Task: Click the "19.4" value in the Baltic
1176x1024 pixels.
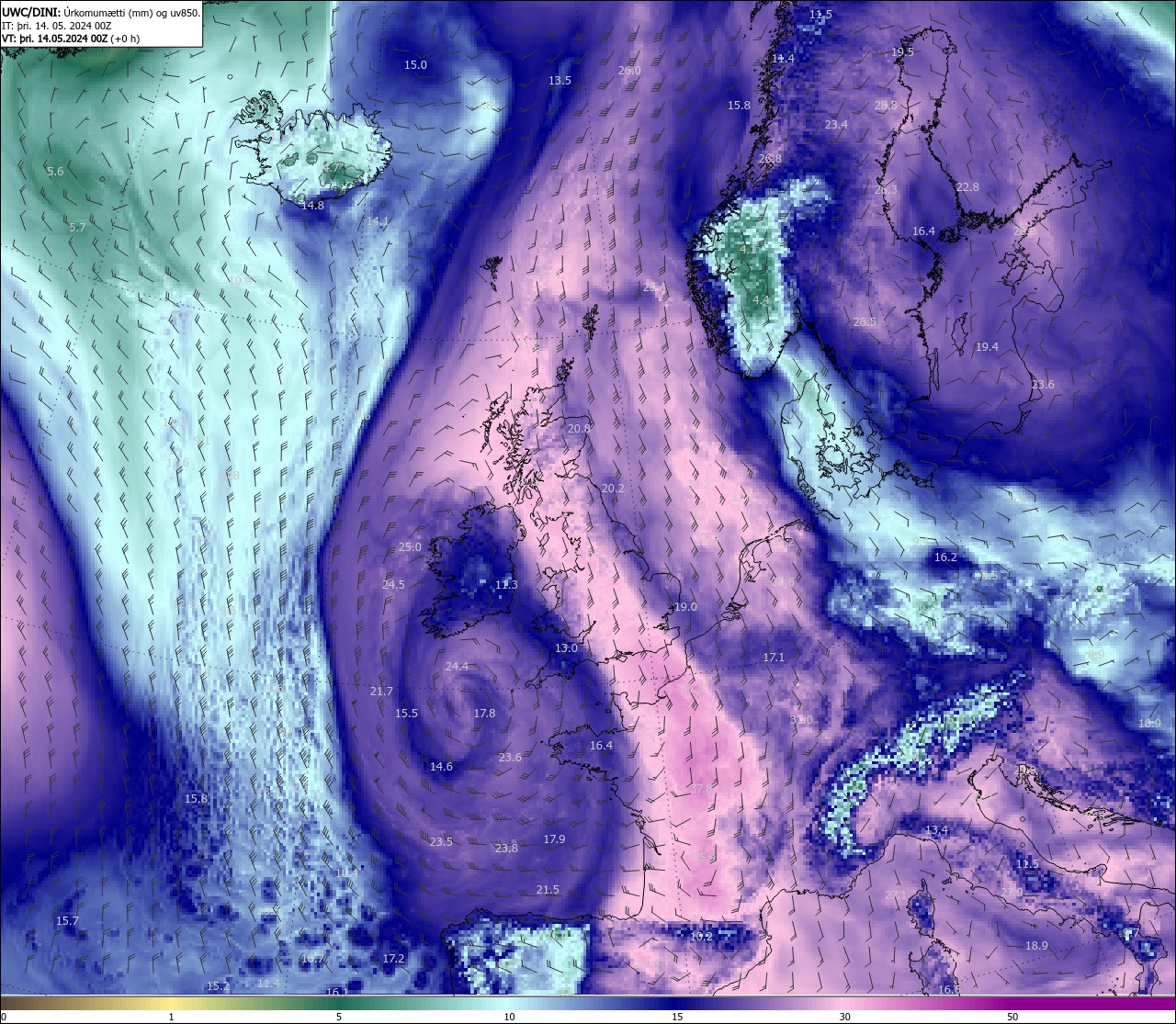Action: pyautogui.click(x=987, y=347)
